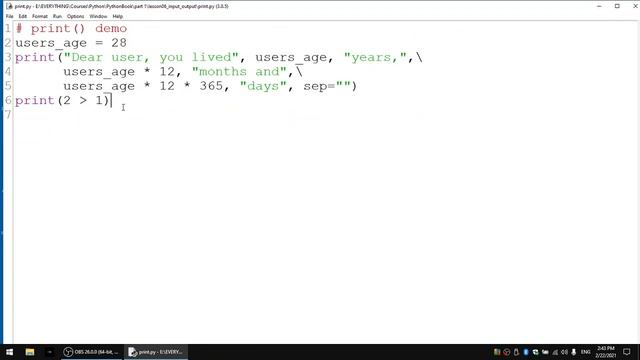Open the Window menu
This screenshot has height=360, width=640.
pyautogui.click(x=98, y=16)
